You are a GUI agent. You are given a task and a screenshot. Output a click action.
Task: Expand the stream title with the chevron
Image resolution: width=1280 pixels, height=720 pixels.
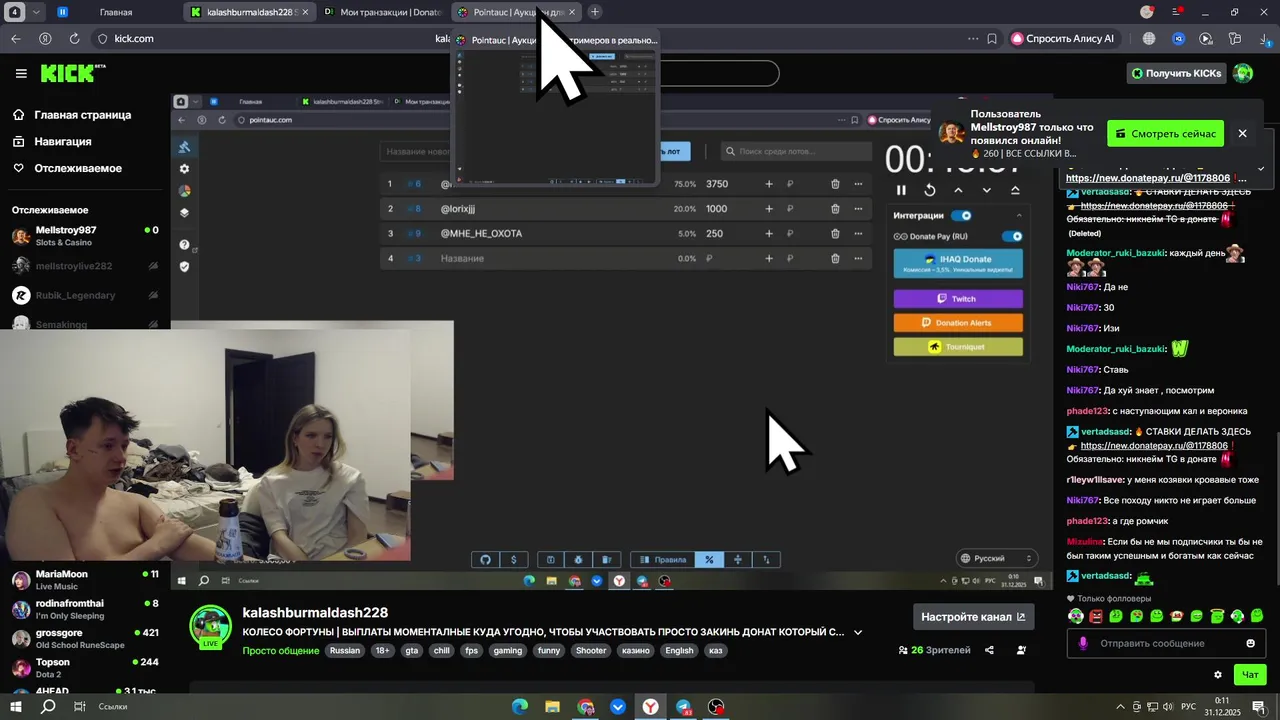click(x=858, y=632)
